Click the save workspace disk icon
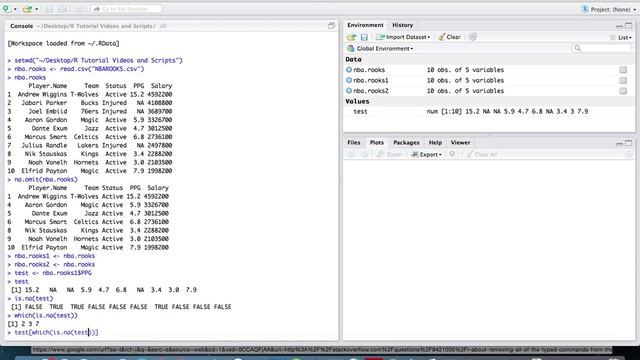 [364, 37]
